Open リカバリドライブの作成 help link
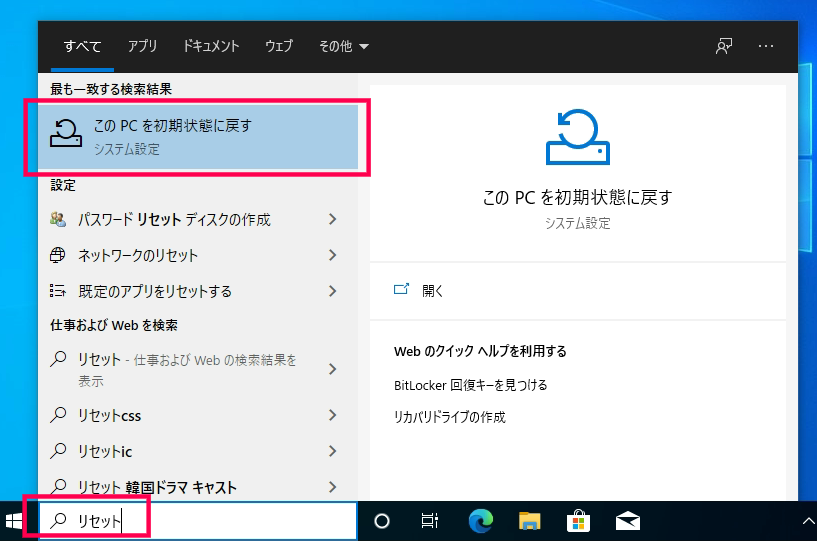The height and width of the screenshot is (541, 817). point(450,417)
